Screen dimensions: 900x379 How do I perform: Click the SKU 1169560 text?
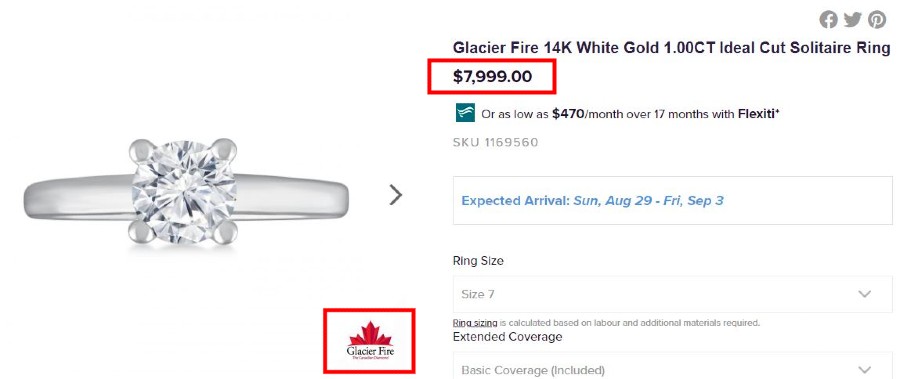point(495,142)
